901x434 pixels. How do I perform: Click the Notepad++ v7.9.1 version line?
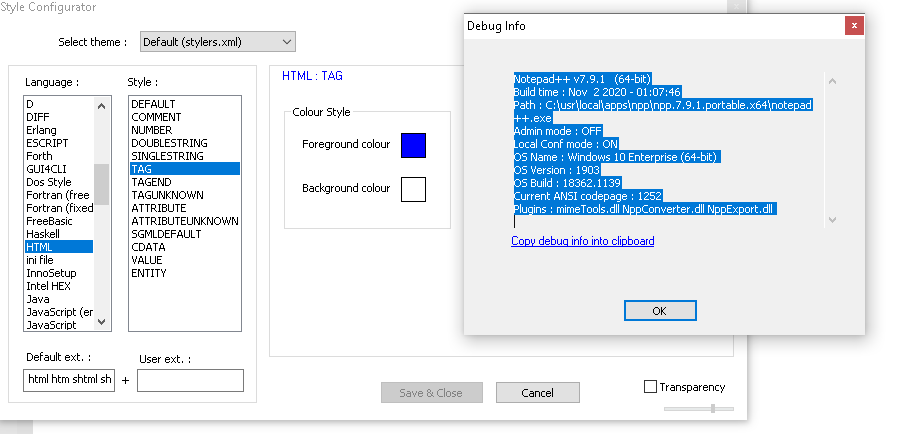[x=582, y=79]
